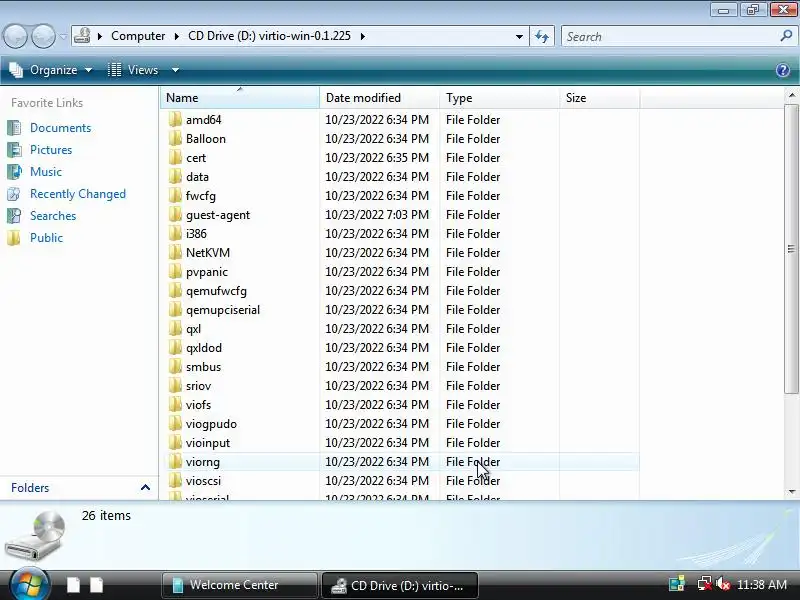Click the network status tray icon
The height and width of the screenshot is (600, 800).
pos(705,584)
